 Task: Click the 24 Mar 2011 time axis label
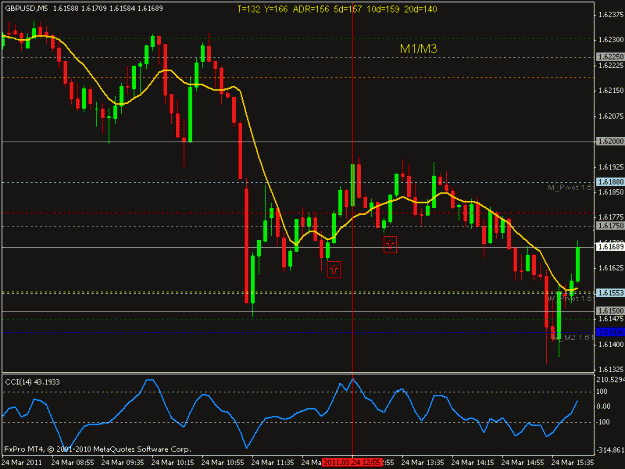click(x=22, y=463)
